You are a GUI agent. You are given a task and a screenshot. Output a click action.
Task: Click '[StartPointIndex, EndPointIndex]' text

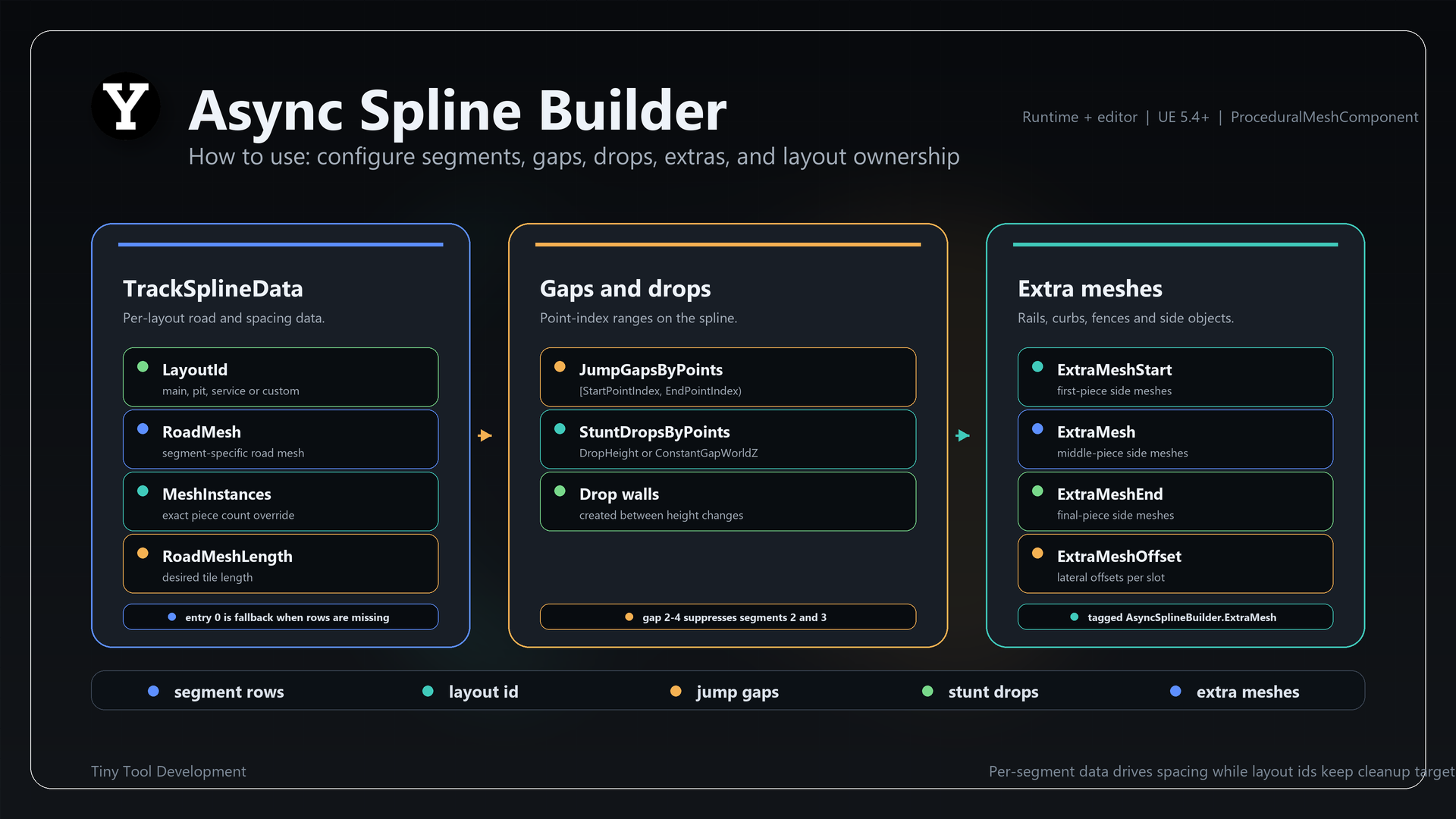tap(661, 391)
